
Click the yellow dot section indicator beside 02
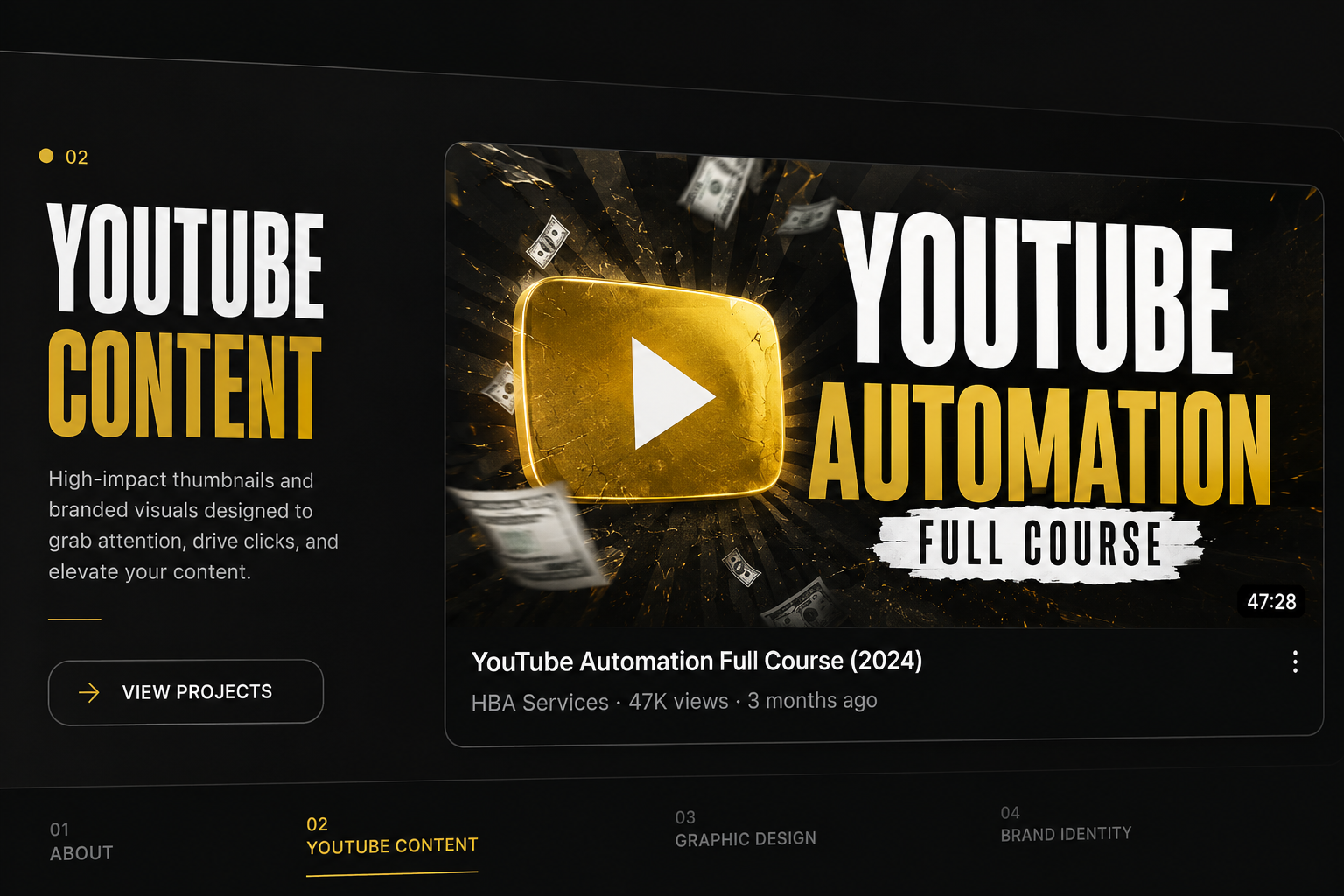coord(46,156)
